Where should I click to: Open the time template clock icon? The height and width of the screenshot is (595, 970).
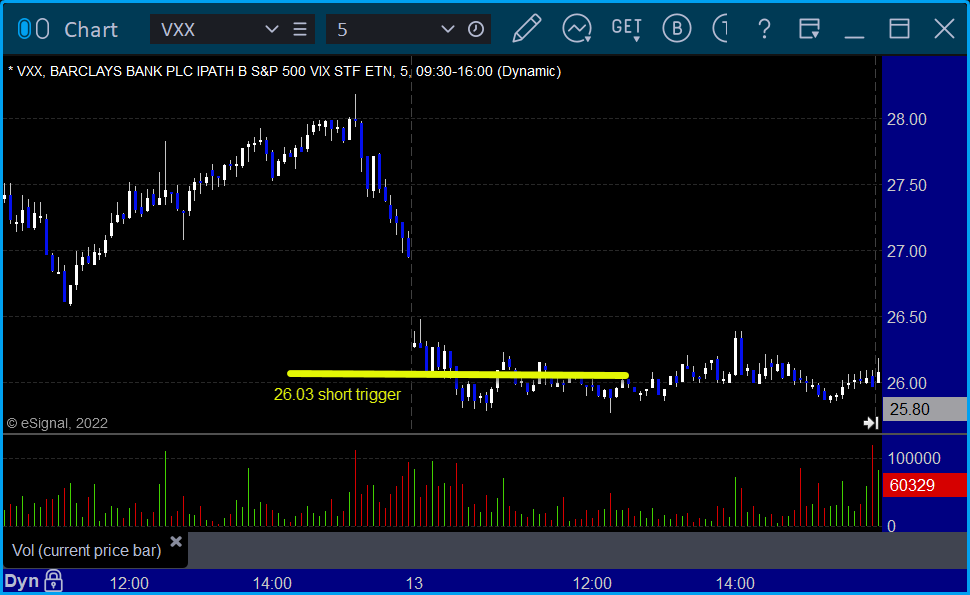pyautogui.click(x=476, y=29)
